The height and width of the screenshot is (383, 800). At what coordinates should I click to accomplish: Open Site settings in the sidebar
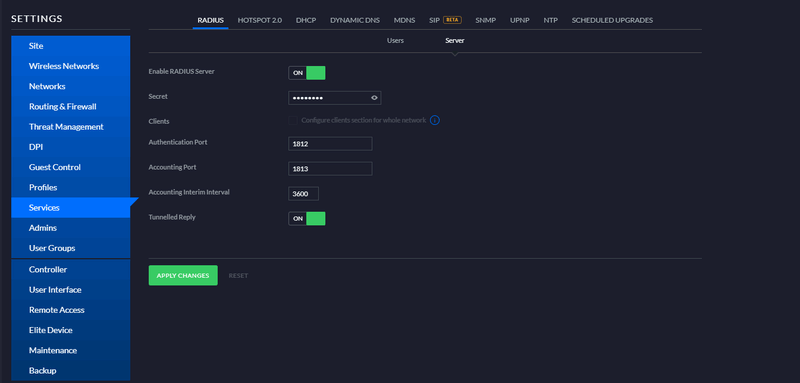(x=70, y=46)
